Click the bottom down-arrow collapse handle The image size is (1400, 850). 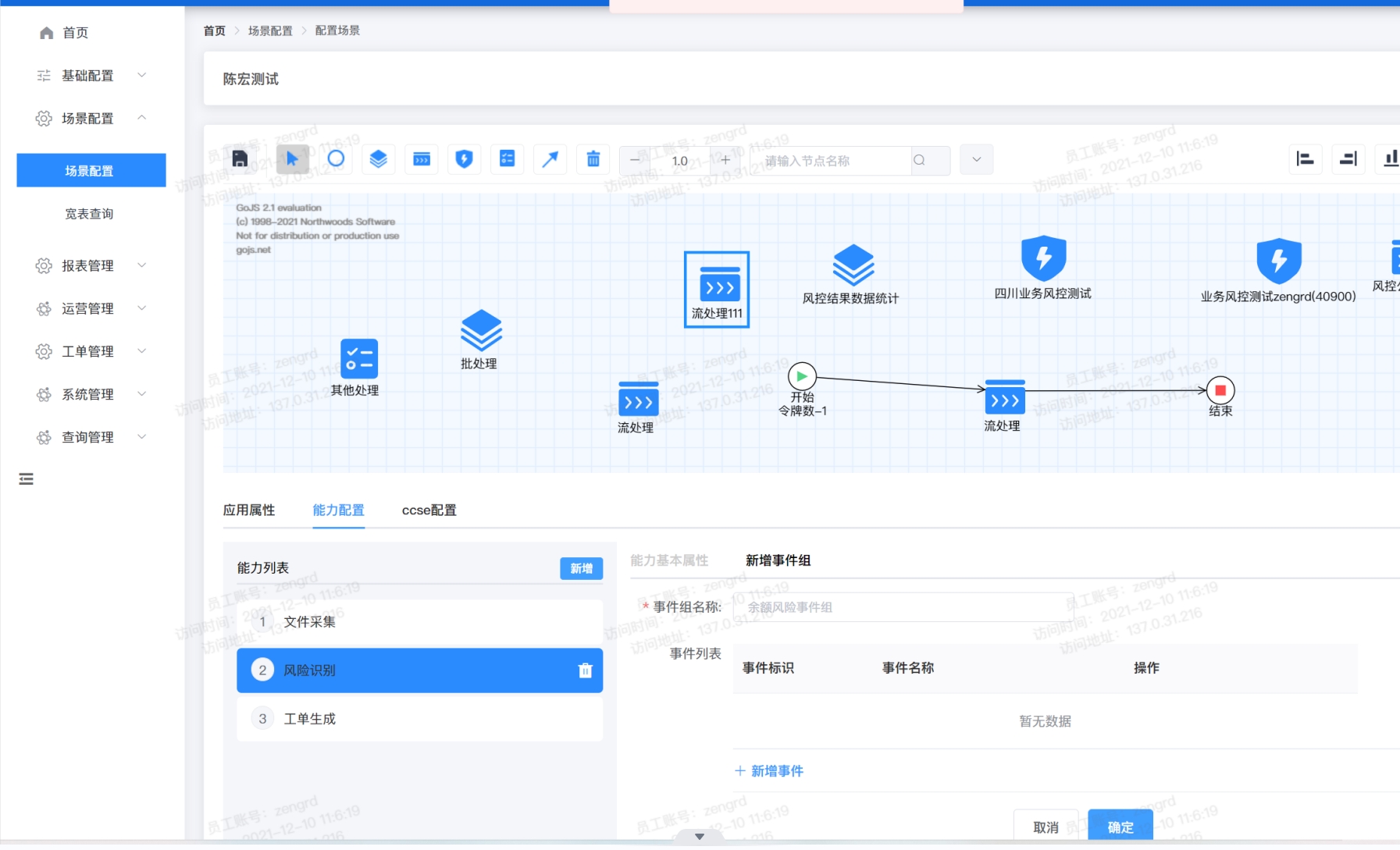pos(700,836)
